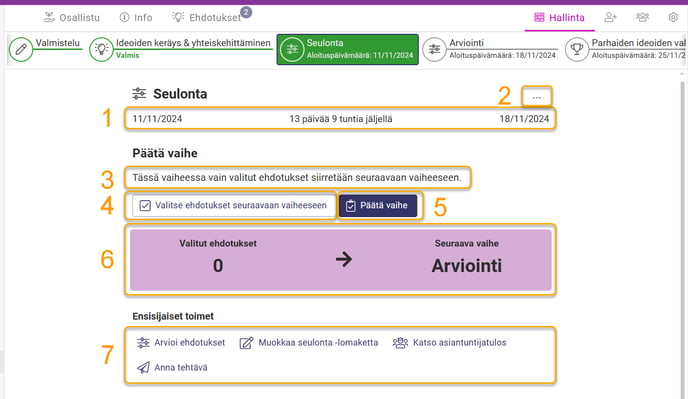Click Muokkaa seulonta -lomaketta link
This screenshot has width=688, height=399.
(x=309, y=342)
